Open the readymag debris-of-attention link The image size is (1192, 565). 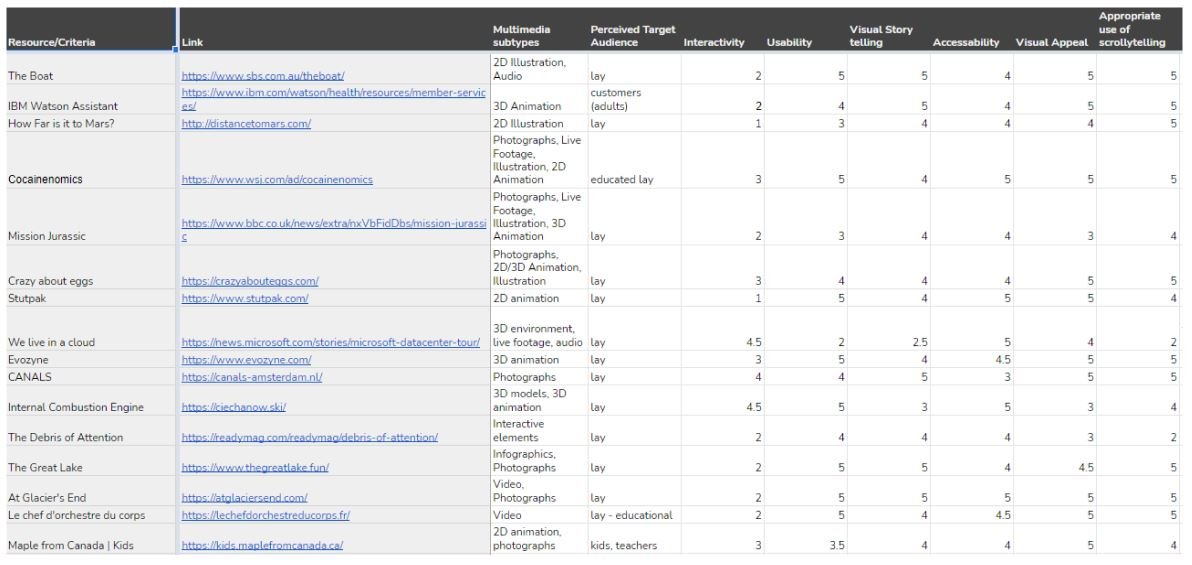pos(309,437)
